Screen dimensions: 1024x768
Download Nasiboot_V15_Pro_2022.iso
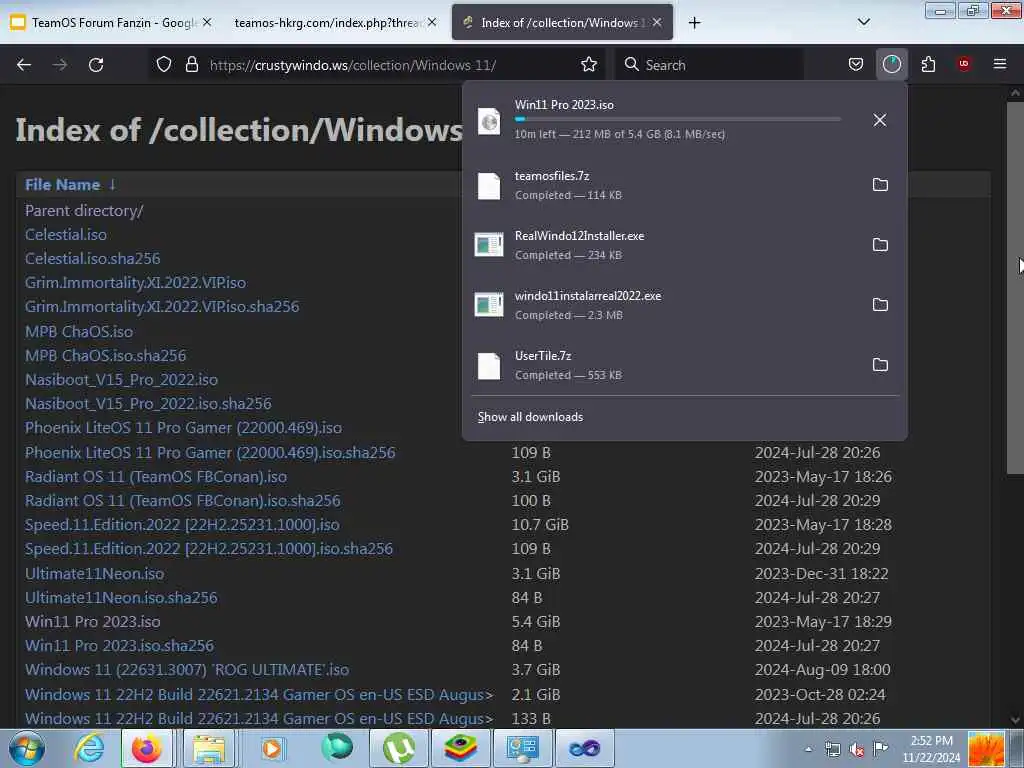click(x=121, y=379)
